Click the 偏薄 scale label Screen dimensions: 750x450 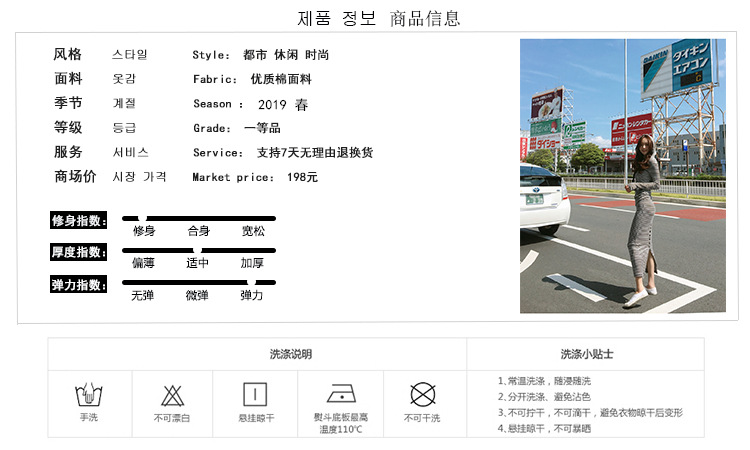143,263
